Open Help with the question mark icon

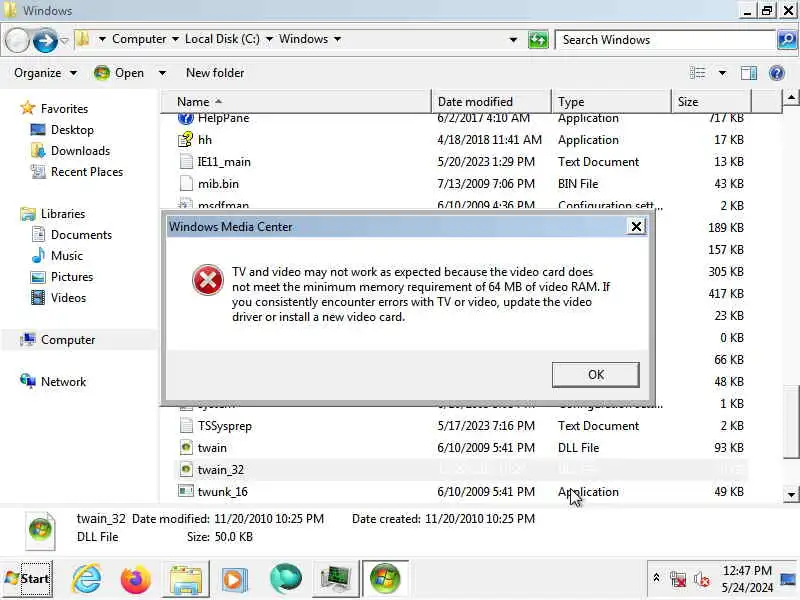pyautogui.click(x=777, y=73)
